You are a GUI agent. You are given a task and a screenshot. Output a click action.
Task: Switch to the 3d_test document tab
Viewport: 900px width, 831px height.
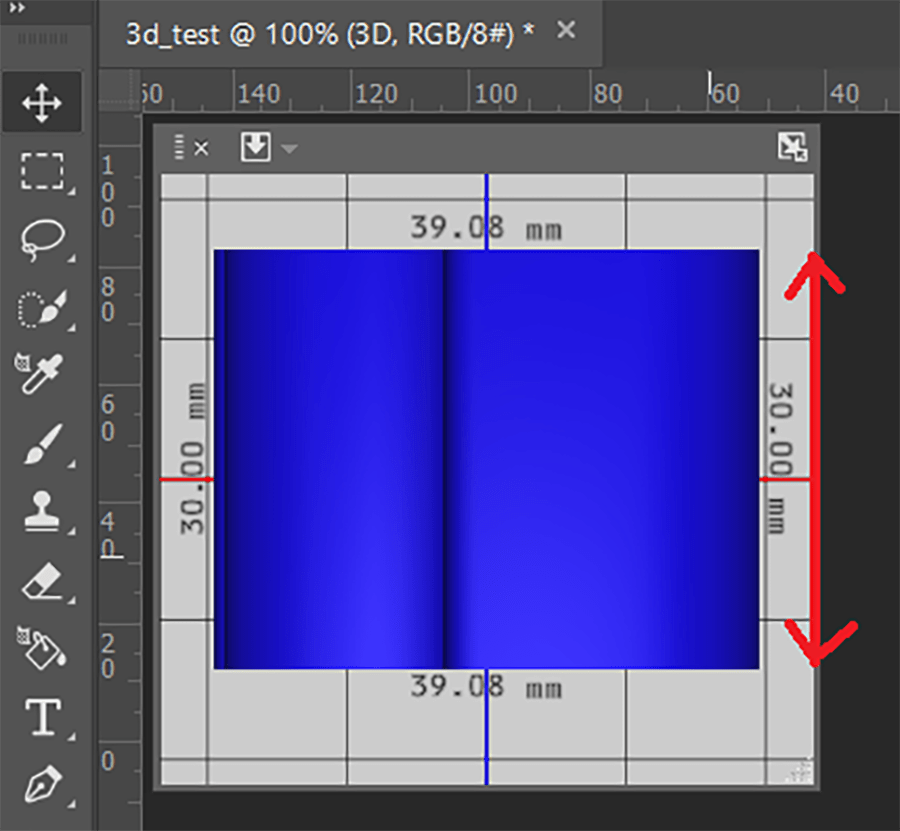click(x=330, y=34)
